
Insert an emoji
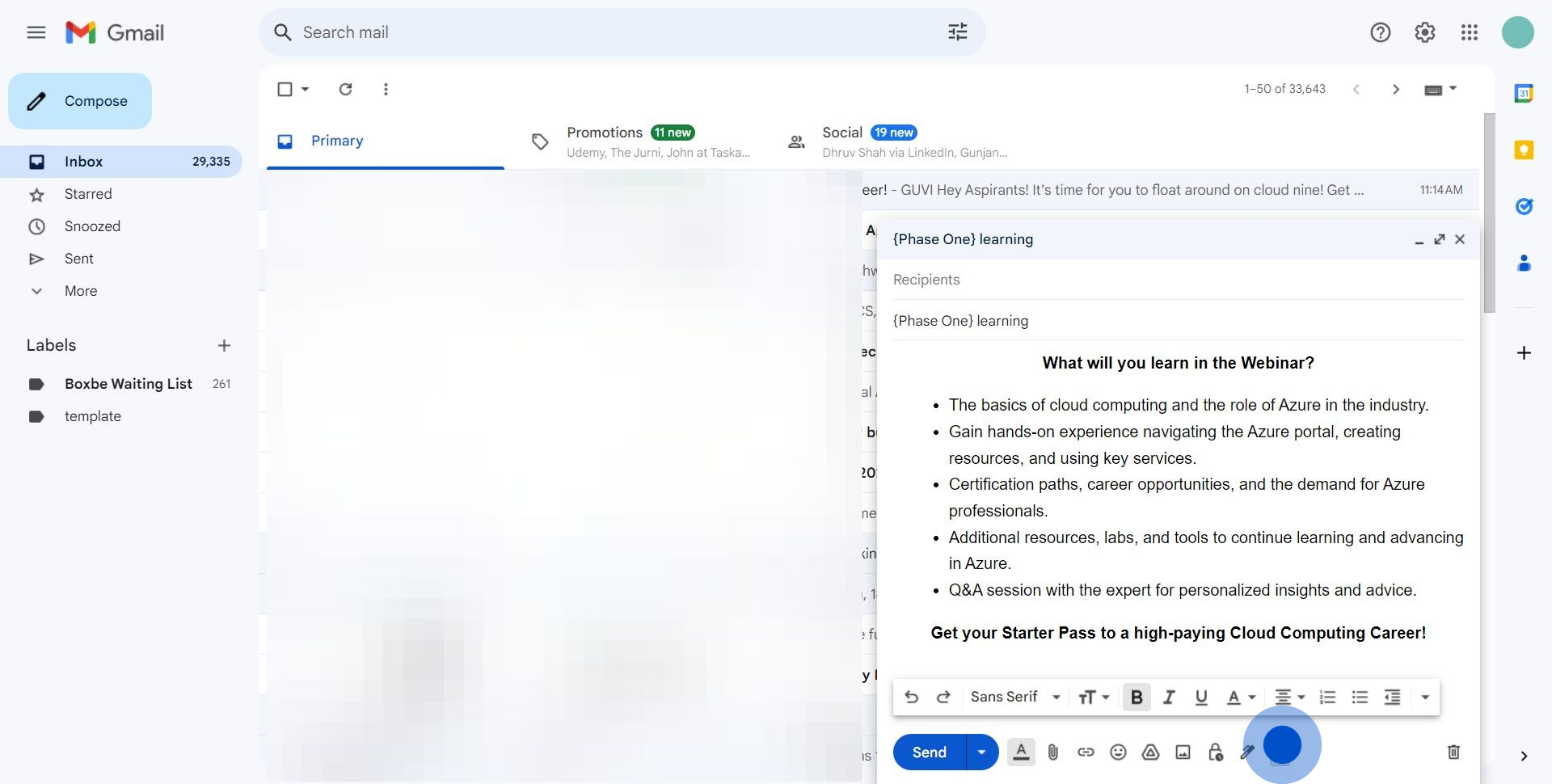(1118, 752)
